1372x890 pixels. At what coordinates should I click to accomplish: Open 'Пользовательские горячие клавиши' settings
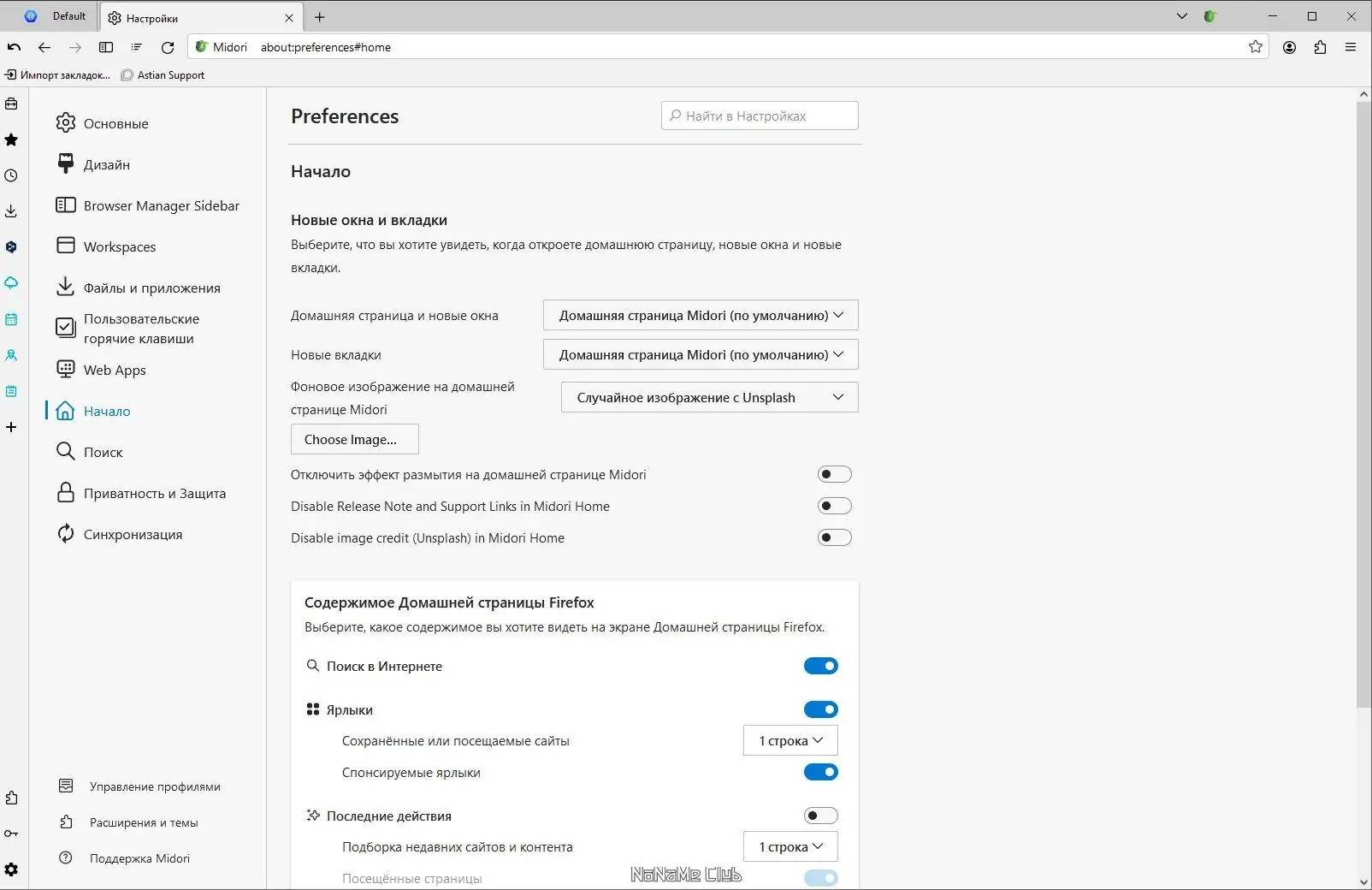148,329
